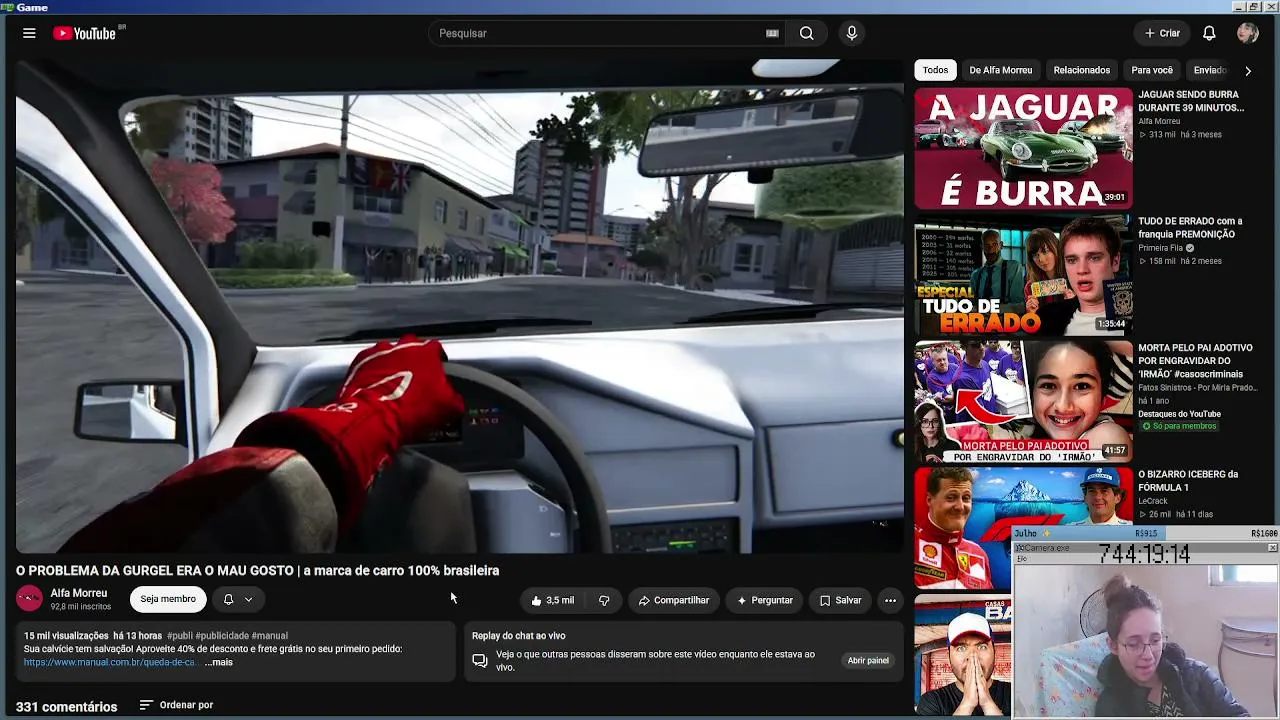Open the notifications bell in the header
Screen dimensions: 1280x720
point(1209,33)
